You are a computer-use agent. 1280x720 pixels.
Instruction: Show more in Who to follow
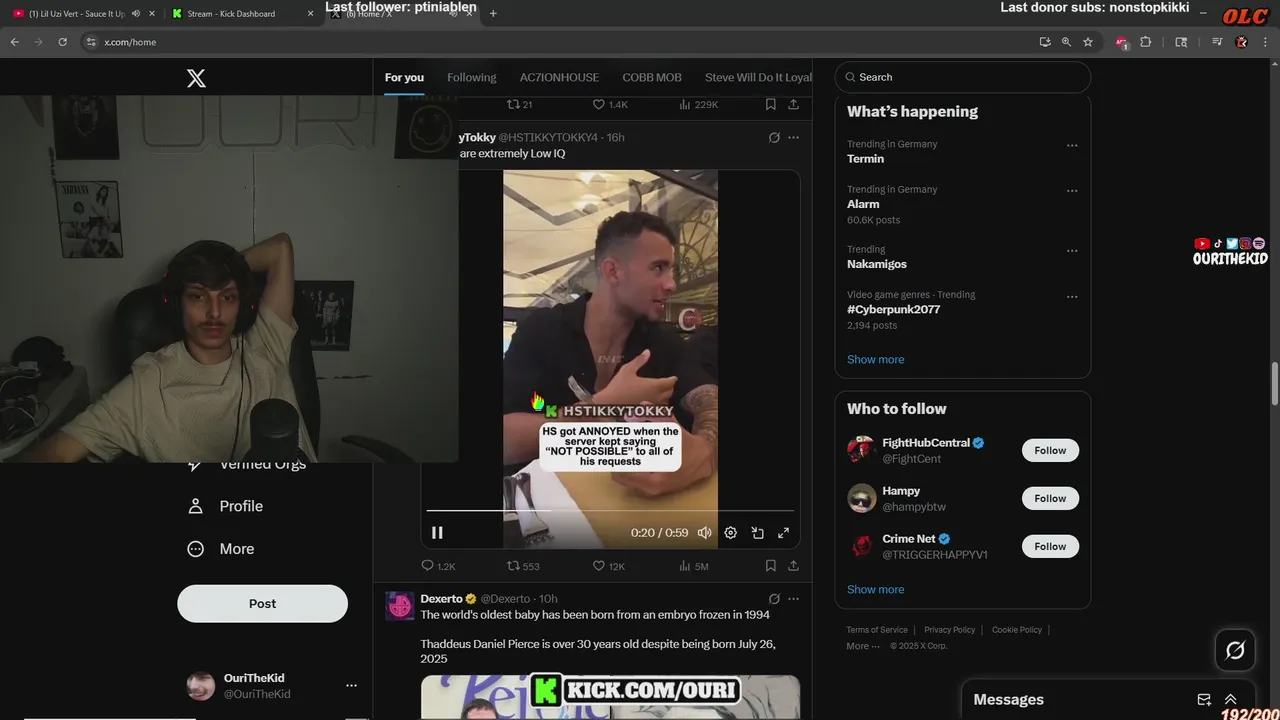[875, 590]
